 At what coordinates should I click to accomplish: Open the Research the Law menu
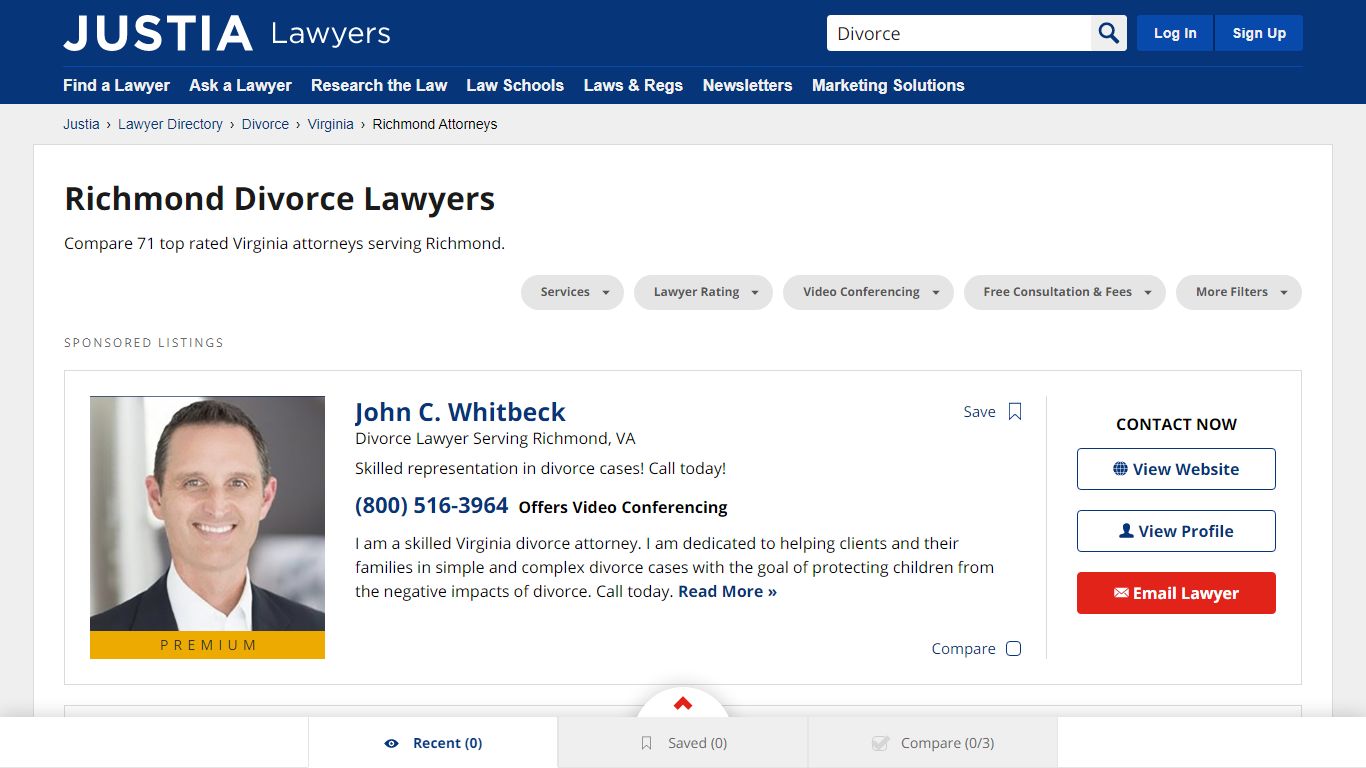(x=379, y=85)
